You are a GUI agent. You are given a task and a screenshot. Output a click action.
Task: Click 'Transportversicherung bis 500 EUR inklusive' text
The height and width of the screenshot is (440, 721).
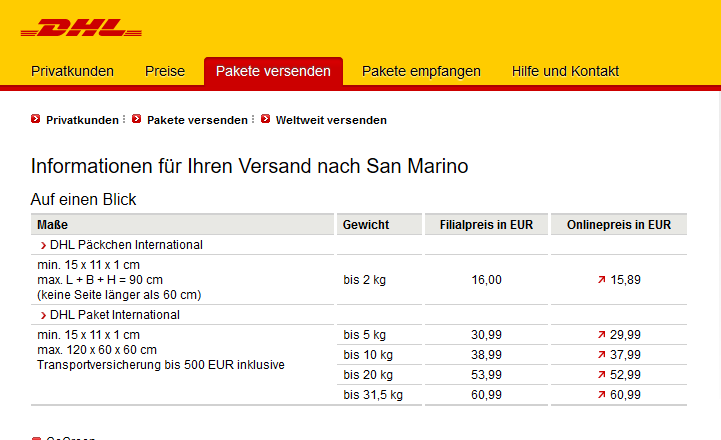160,365
